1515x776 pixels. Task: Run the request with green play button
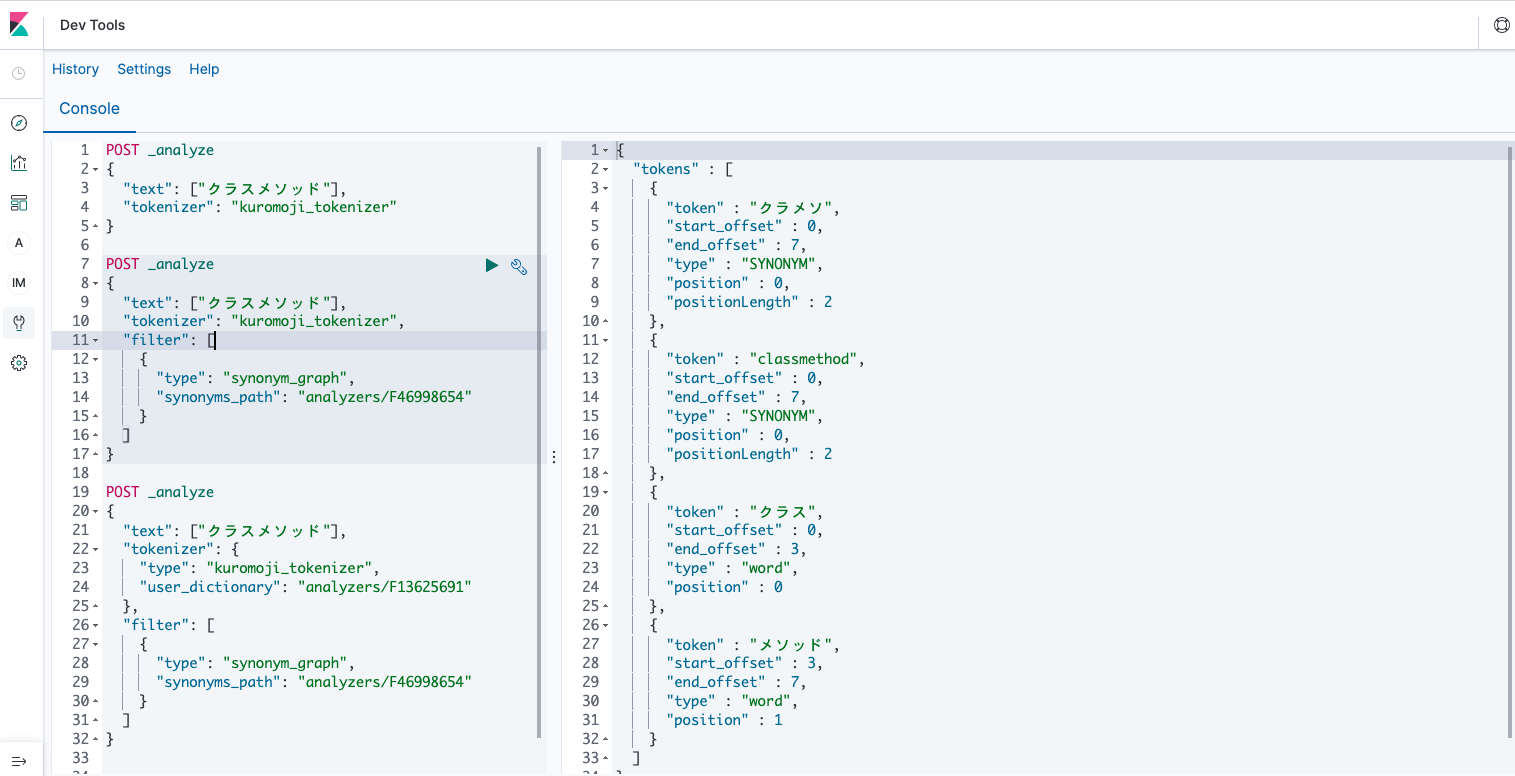tap(491, 265)
